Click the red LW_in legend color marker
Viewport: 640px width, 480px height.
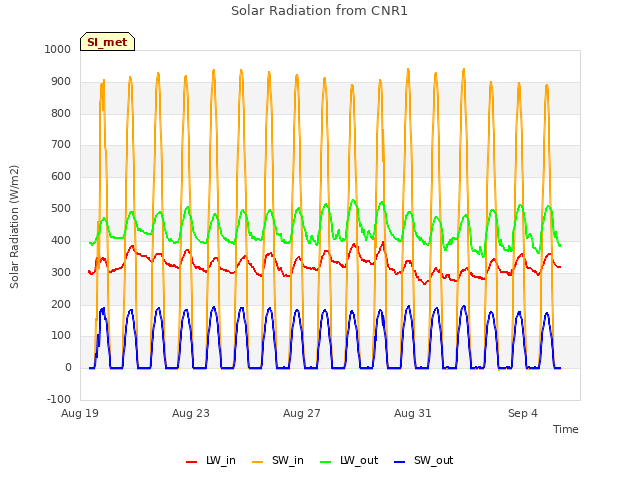(x=191, y=462)
